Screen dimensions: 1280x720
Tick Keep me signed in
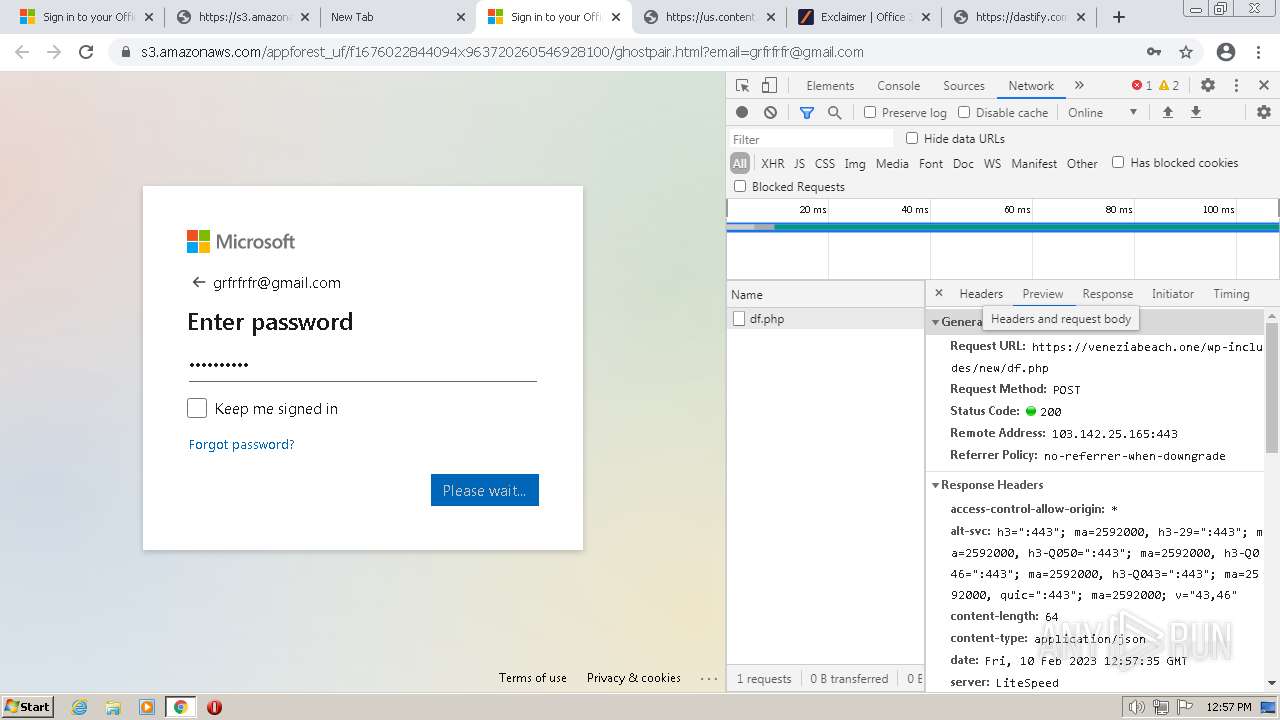pyautogui.click(x=197, y=408)
